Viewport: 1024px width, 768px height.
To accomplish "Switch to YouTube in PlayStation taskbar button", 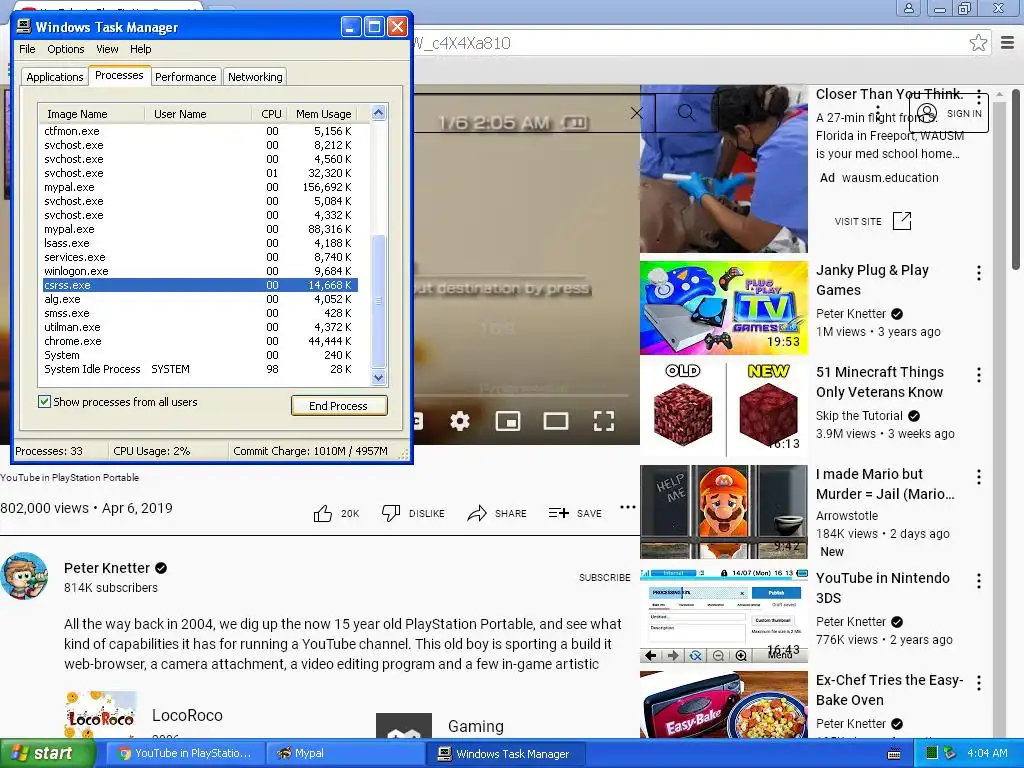I will [x=186, y=753].
